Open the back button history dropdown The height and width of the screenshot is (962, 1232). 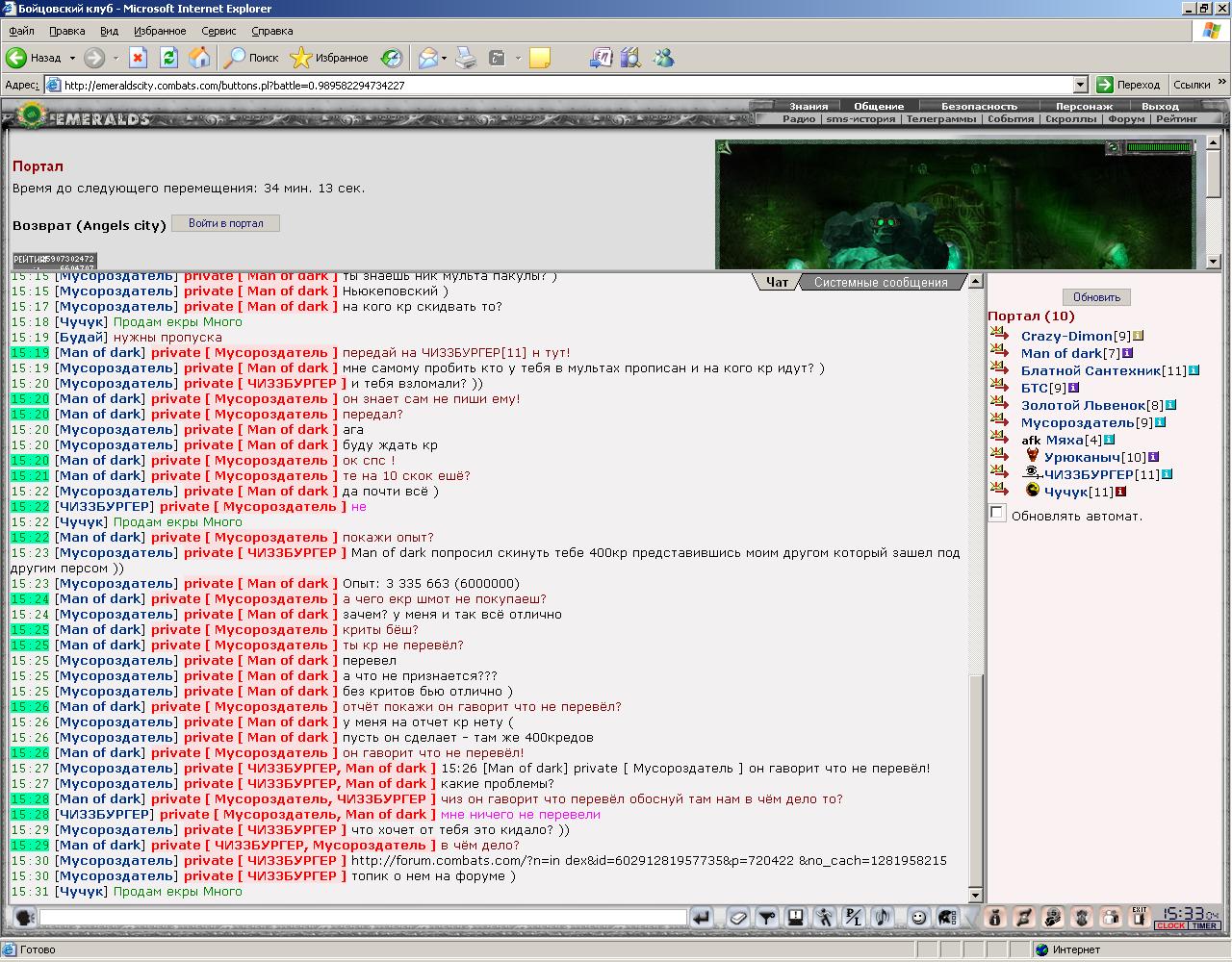71,58
